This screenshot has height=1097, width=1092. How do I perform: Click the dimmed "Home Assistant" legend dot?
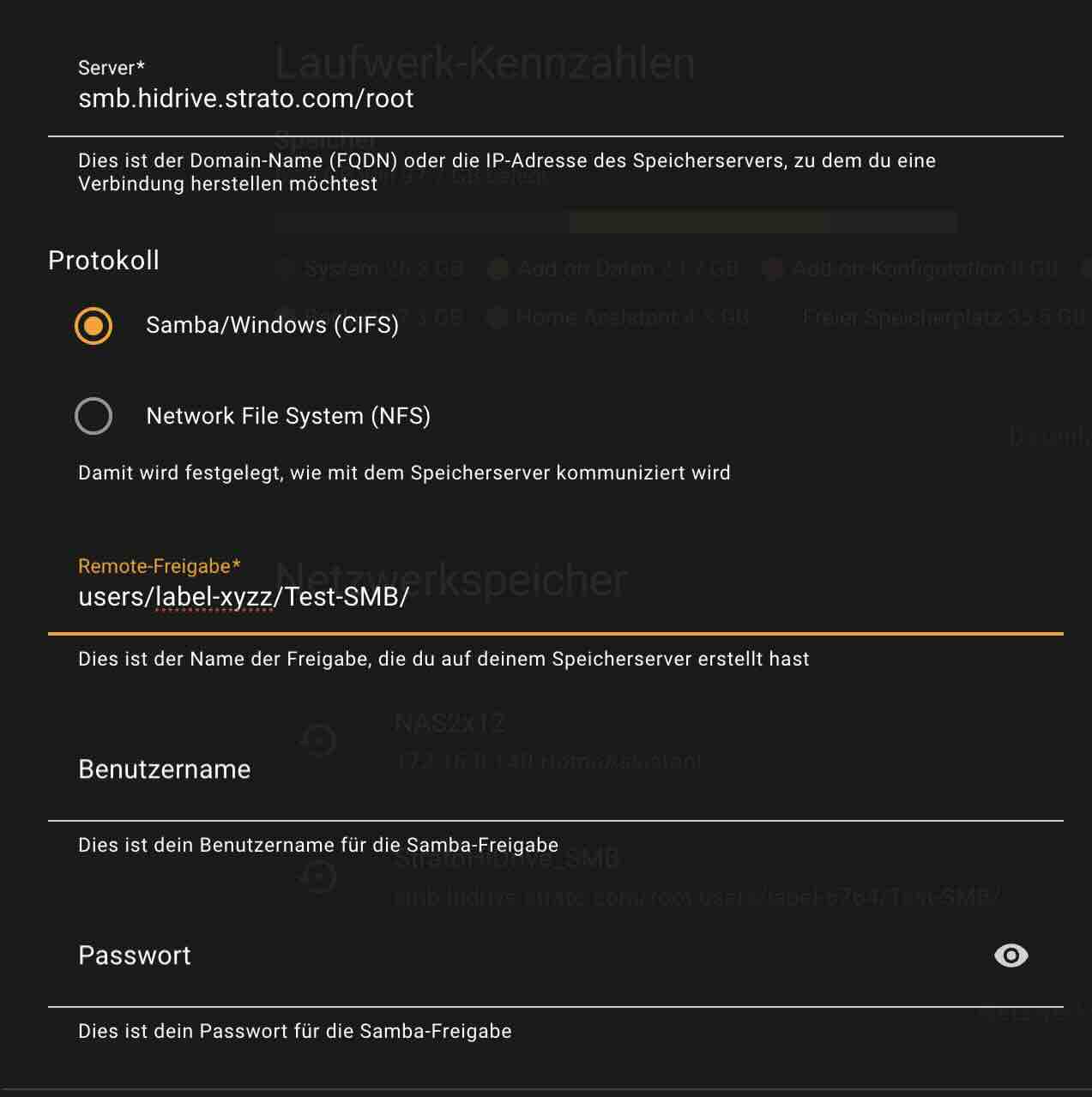coord(497,318)
